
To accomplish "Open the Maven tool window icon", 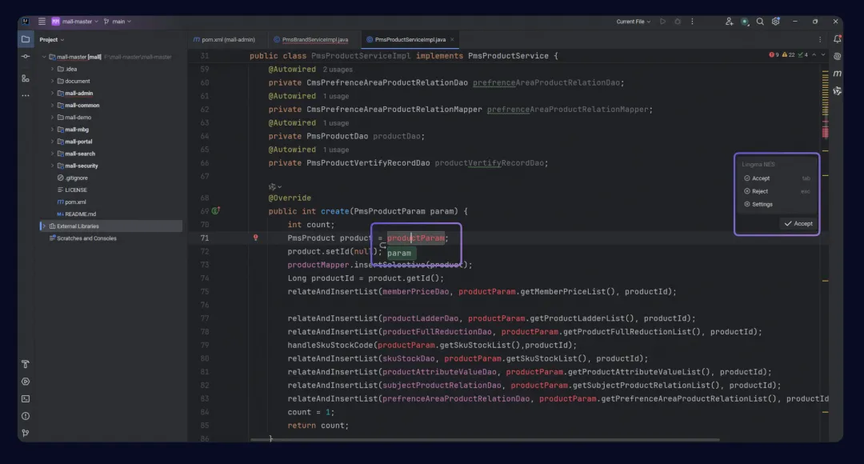I will (837, 73).
